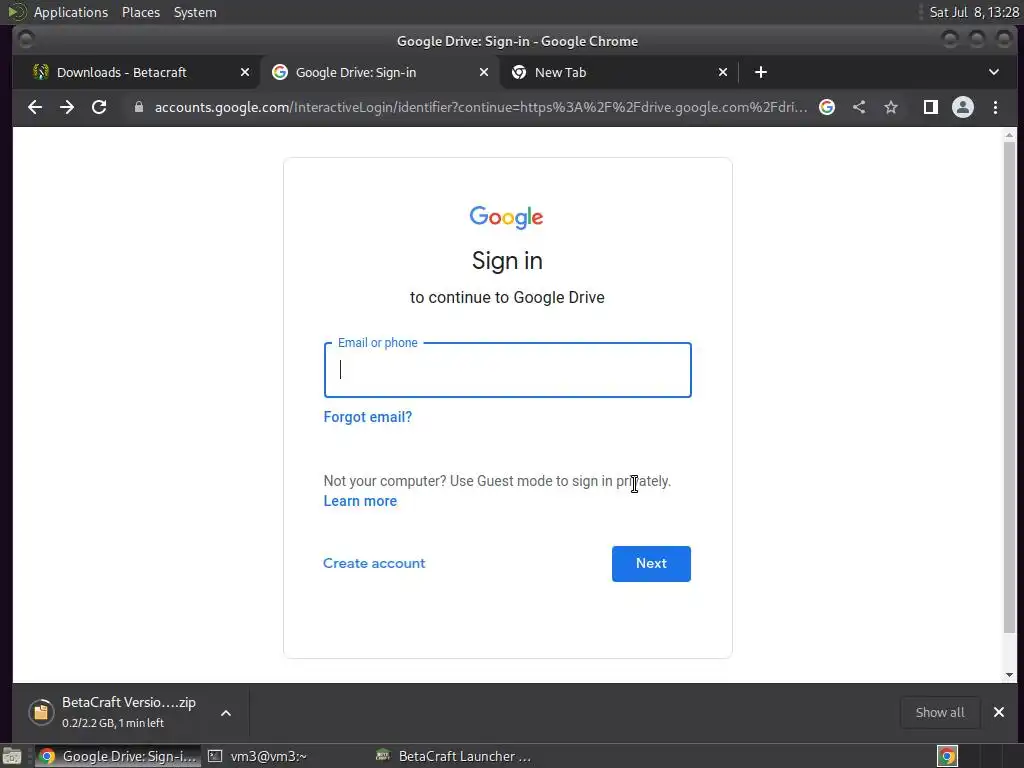Share this page via share icon

tap(859, 107)
